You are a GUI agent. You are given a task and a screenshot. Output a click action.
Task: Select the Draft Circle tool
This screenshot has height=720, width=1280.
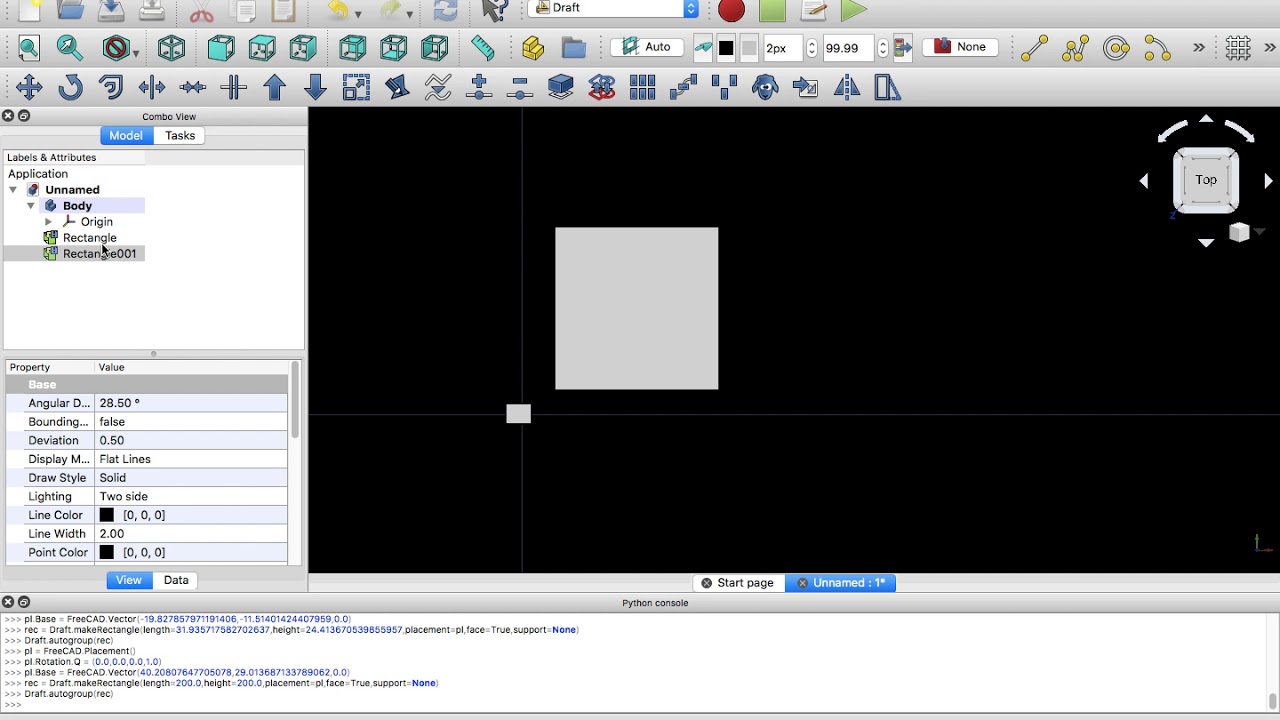pos(1116,47)
